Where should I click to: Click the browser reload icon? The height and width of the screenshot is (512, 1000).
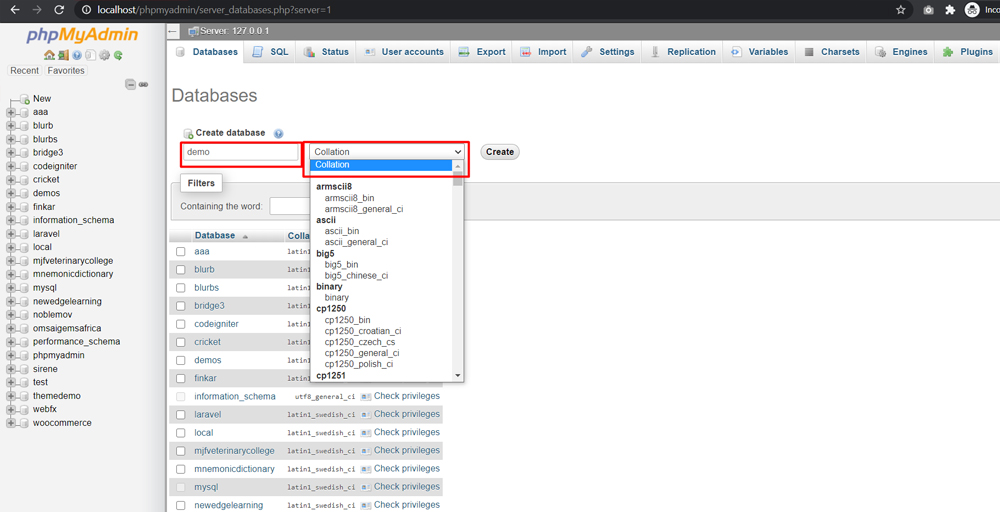[x=59, y=10]
